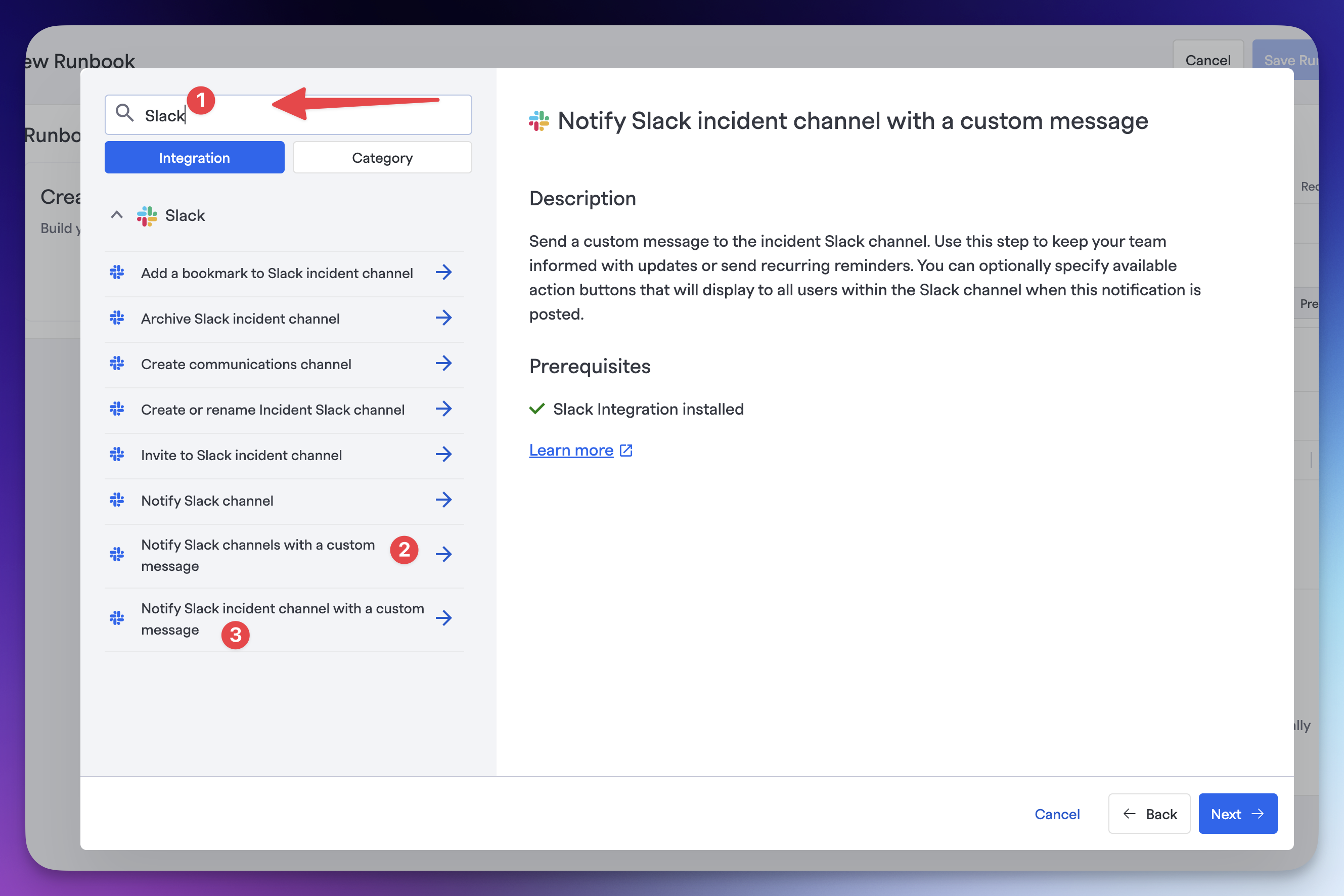Click the search magnifier icon
This screenshot has width=1344, height=896.
click(x=124, y=113)
